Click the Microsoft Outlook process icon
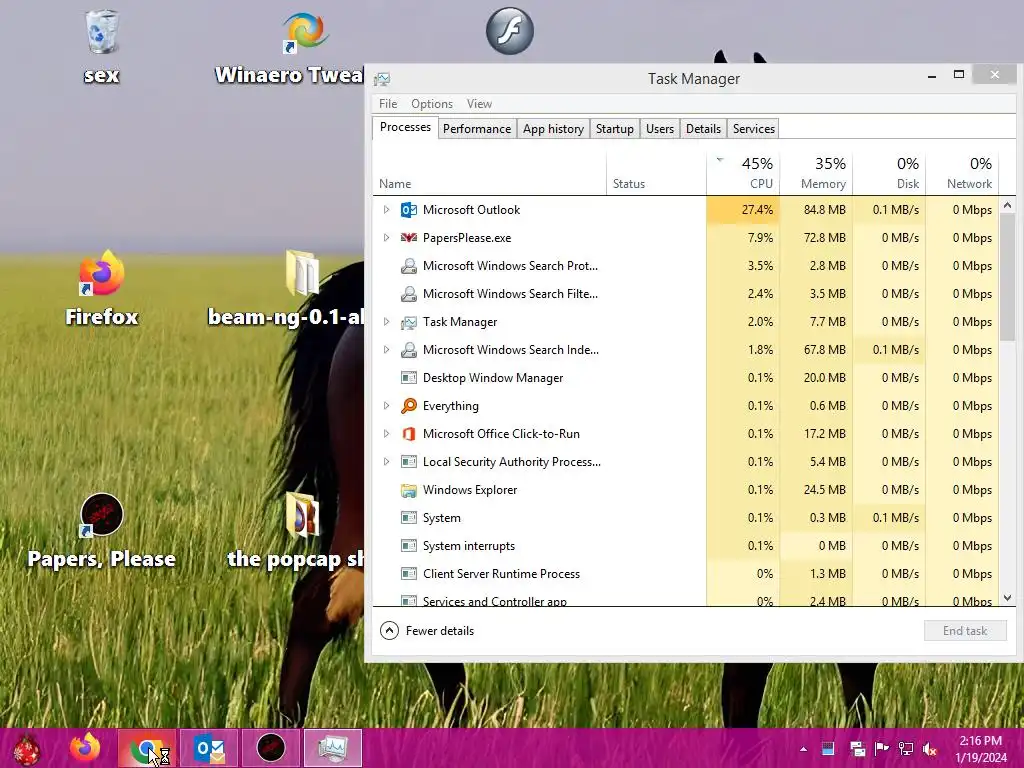The image size is (1024, 768). tap(409, 210)
